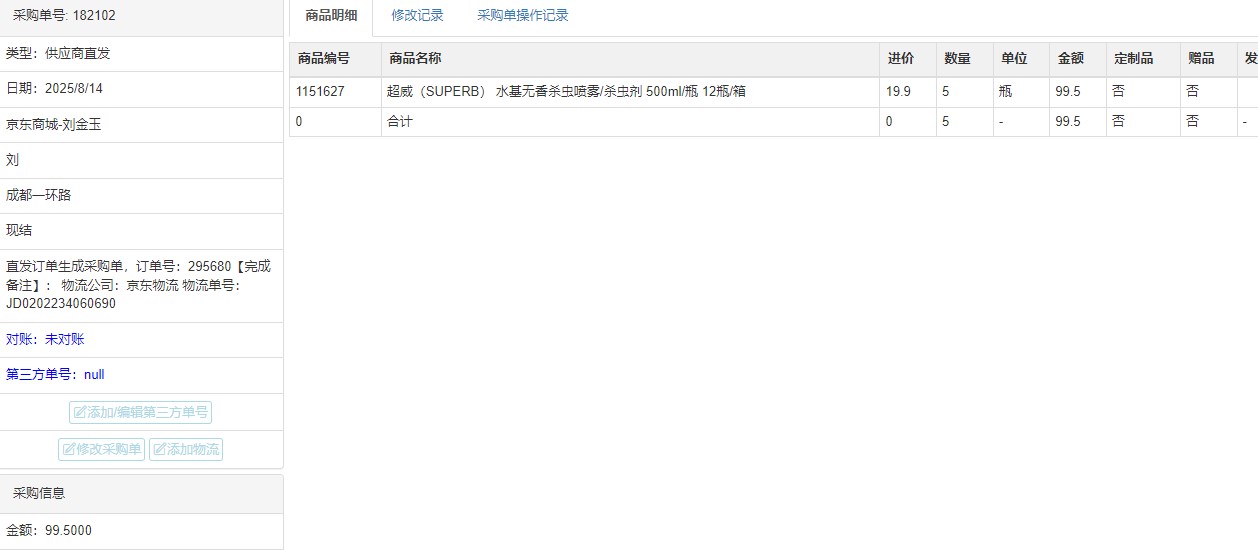Viewport: 1258px width, 550px height.
Task: Select the 商品编号 column header
Action: click(x=335, y=59)
